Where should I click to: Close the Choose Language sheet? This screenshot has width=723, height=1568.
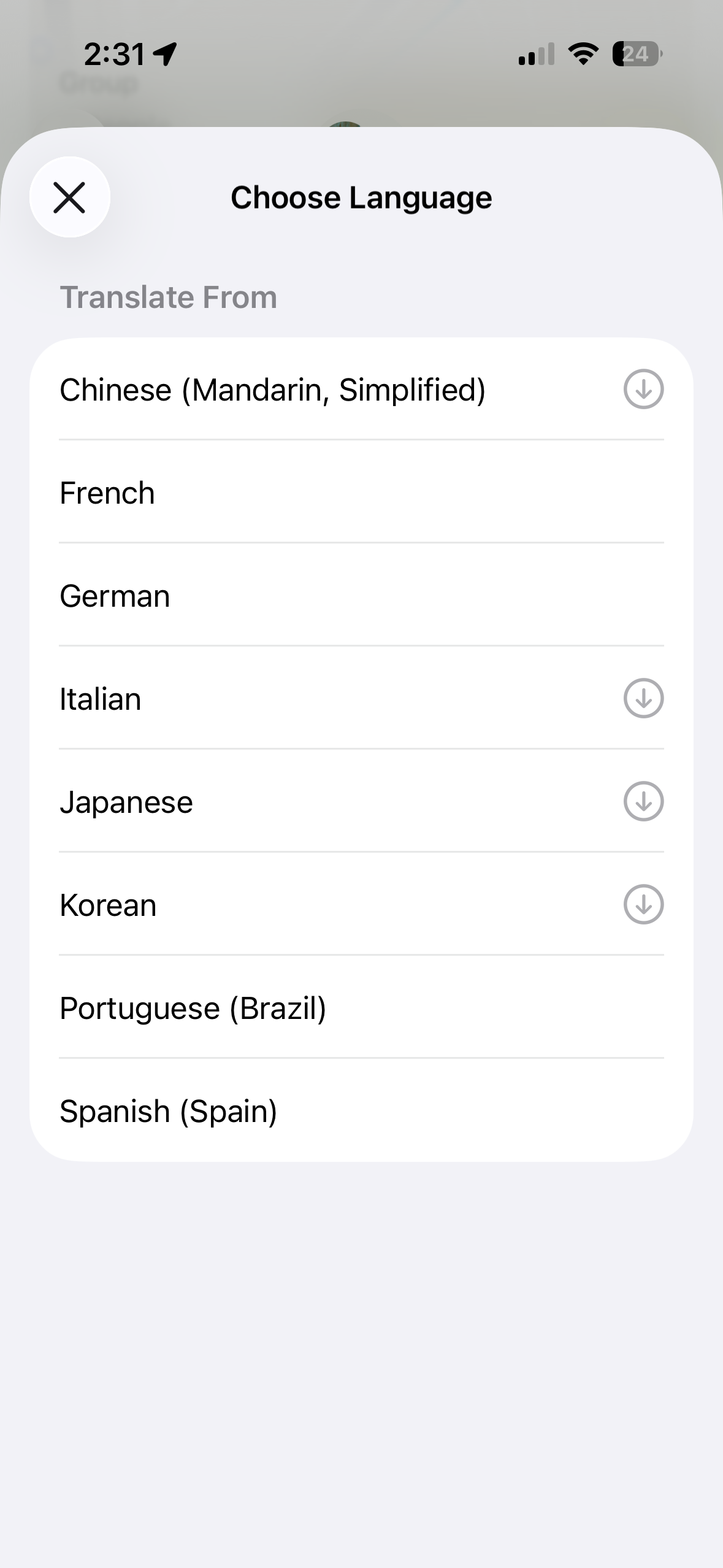click(69, 198)
